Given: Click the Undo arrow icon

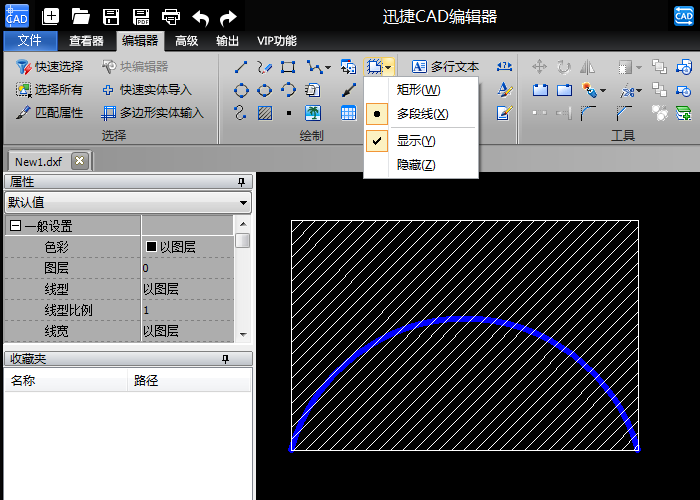Looking at the screenshot, I should pyautogui.click(x=201, y=17).
